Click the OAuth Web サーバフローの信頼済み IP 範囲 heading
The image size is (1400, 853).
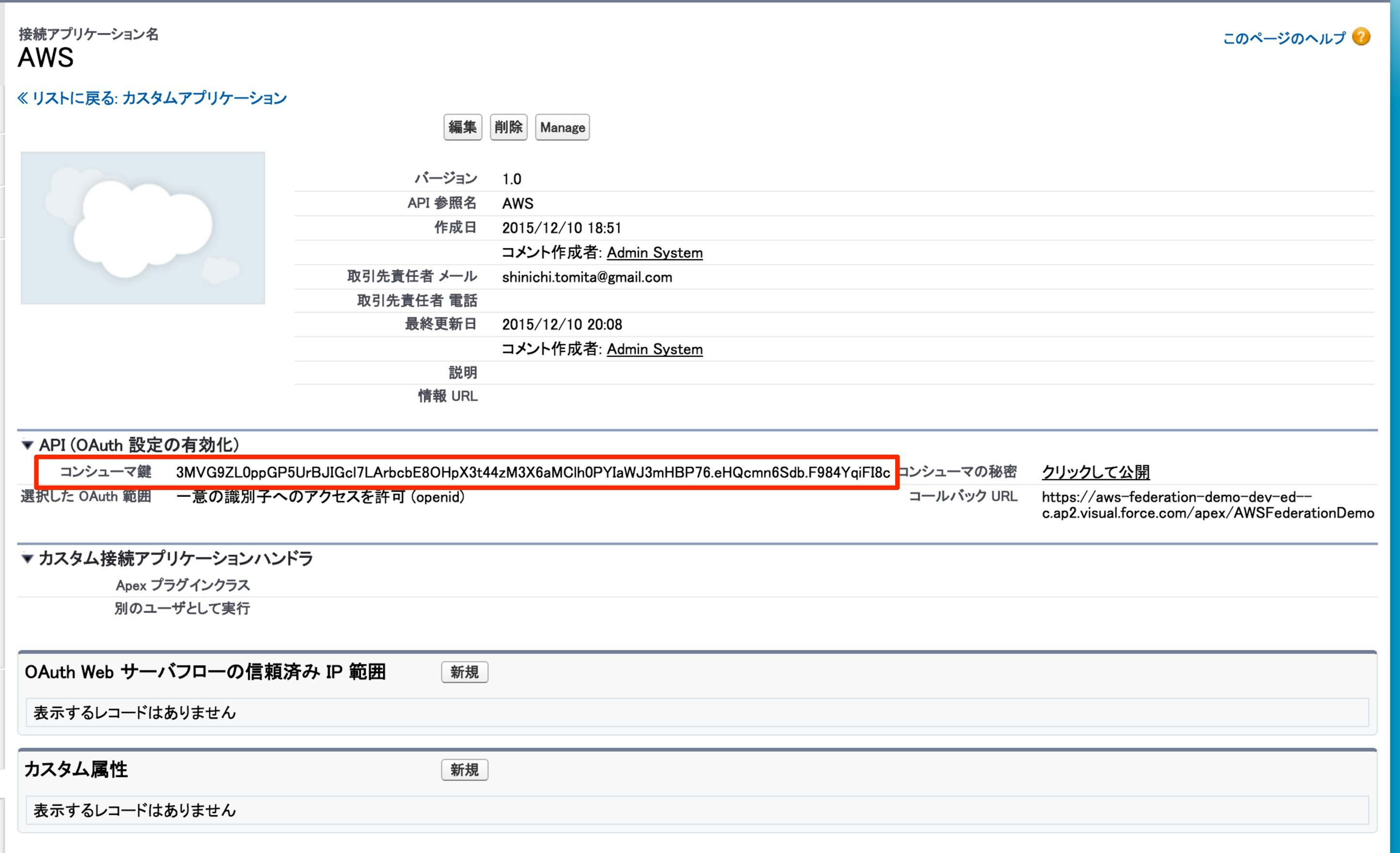pos(205,672)
